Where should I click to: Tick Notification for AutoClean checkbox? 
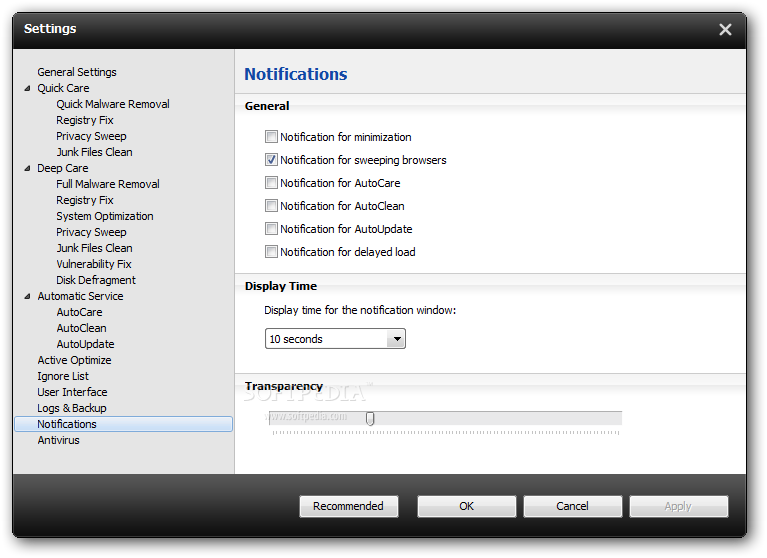(271, 205)
